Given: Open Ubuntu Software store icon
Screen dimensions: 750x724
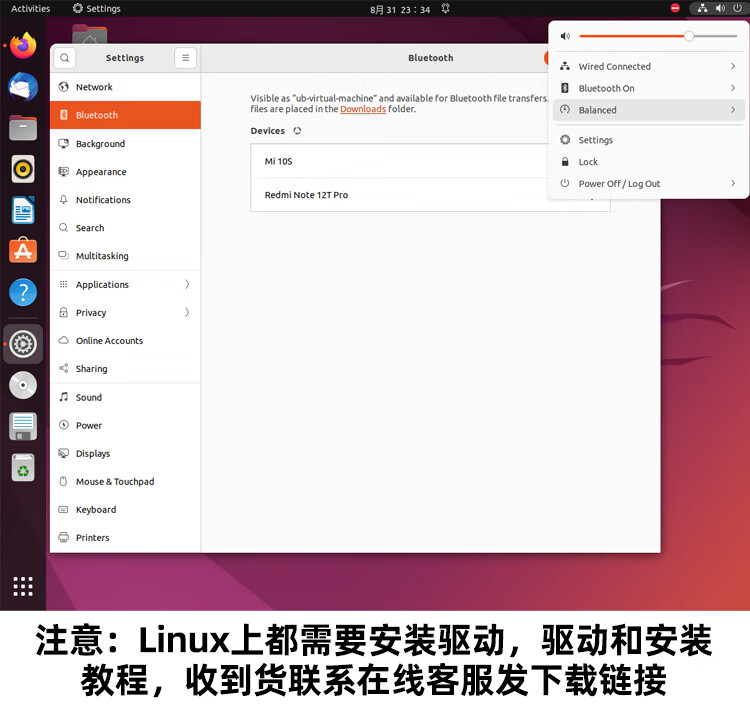Looking at the screenshot, I should pos(23,250).
